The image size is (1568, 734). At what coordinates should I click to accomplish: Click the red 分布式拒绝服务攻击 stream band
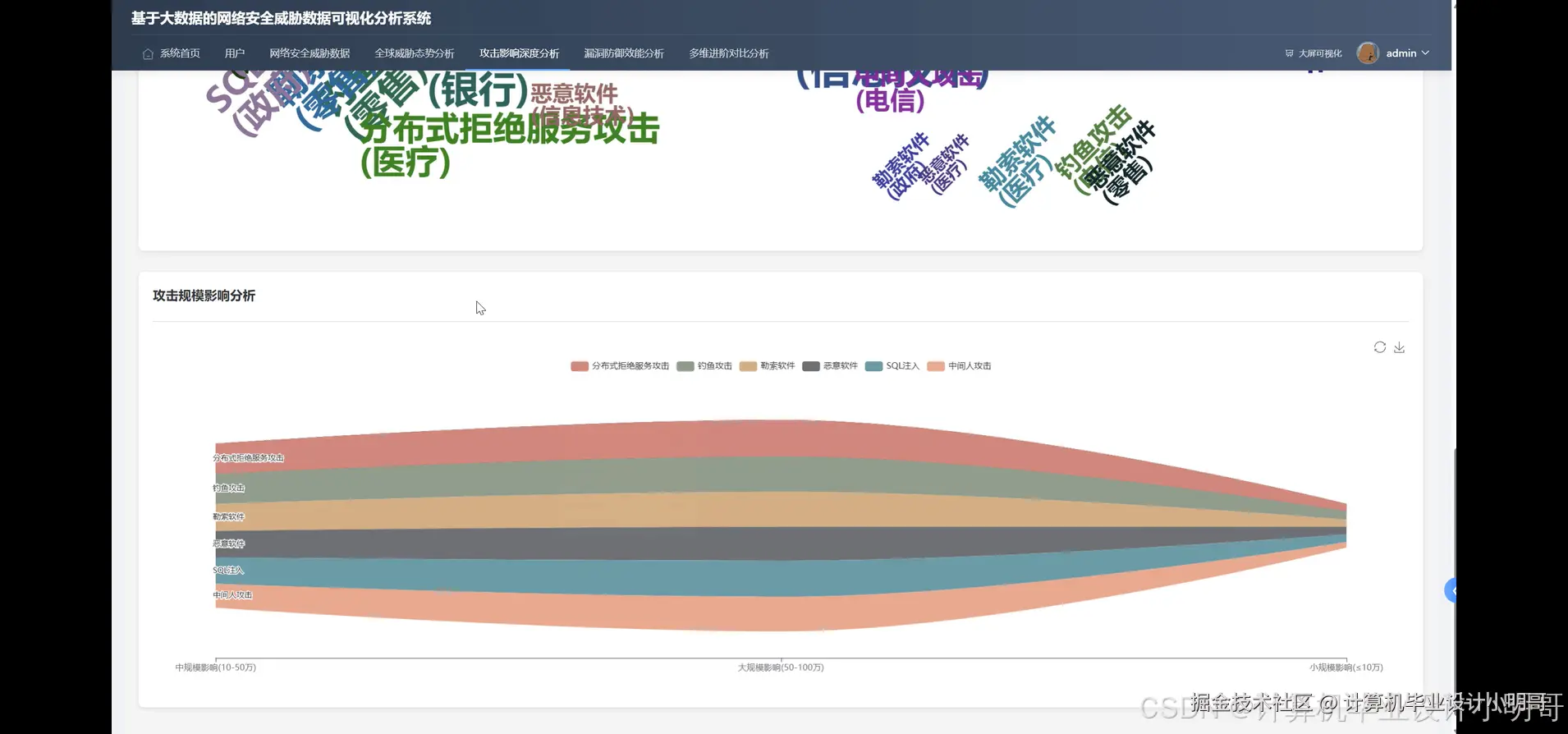click(x=780, y=438)
